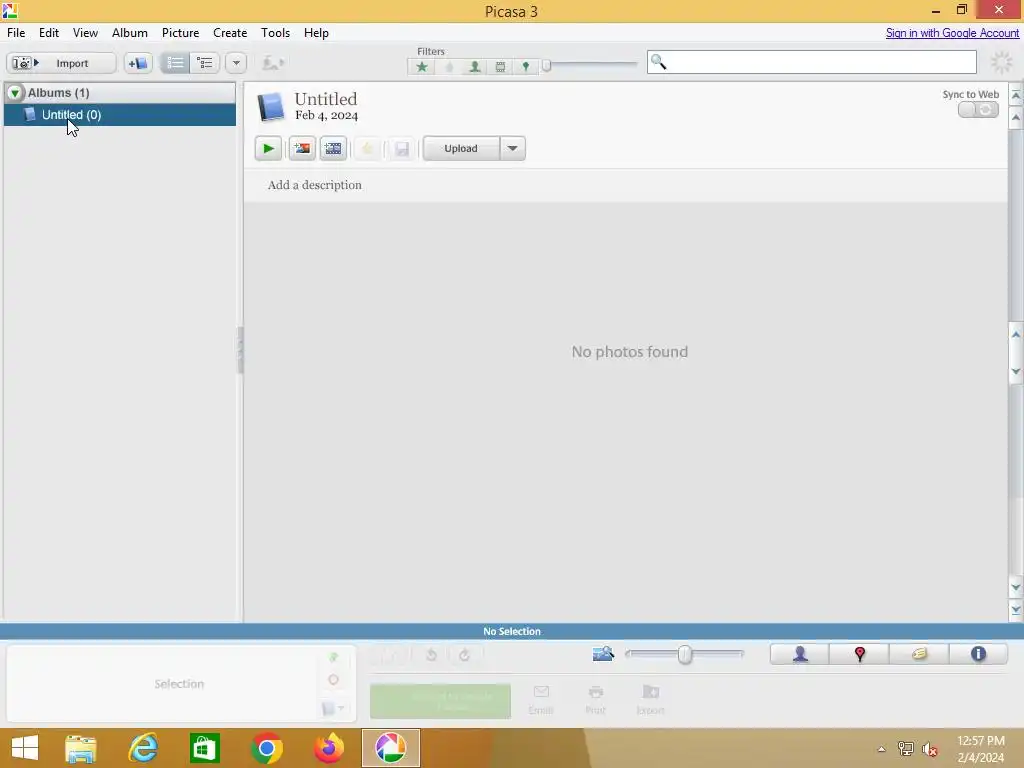Click the magnifier search icon
The width and height of the screenshot is (1024, 768).
[658, 62]
